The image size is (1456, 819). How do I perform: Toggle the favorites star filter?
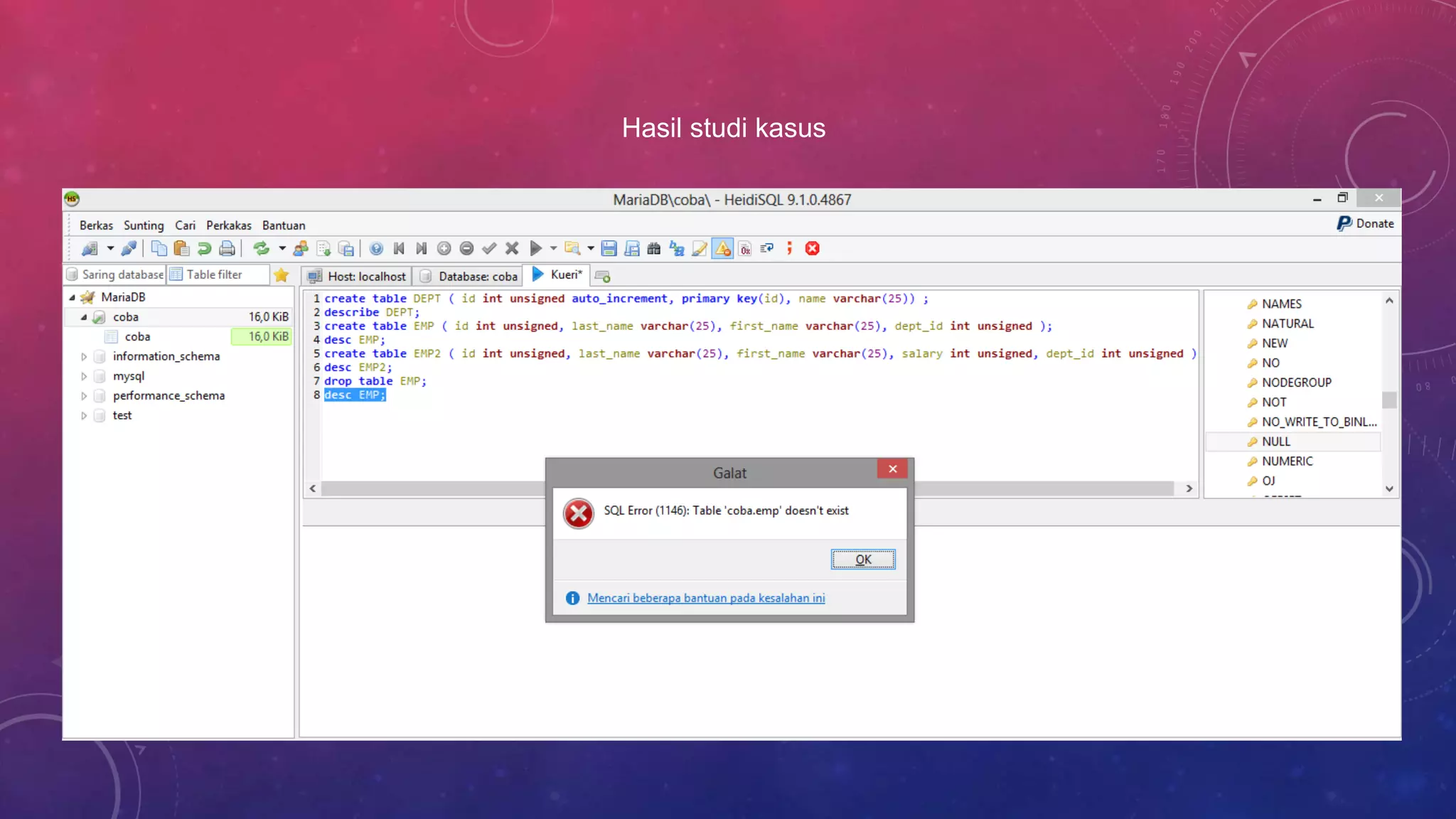(281, 275)
